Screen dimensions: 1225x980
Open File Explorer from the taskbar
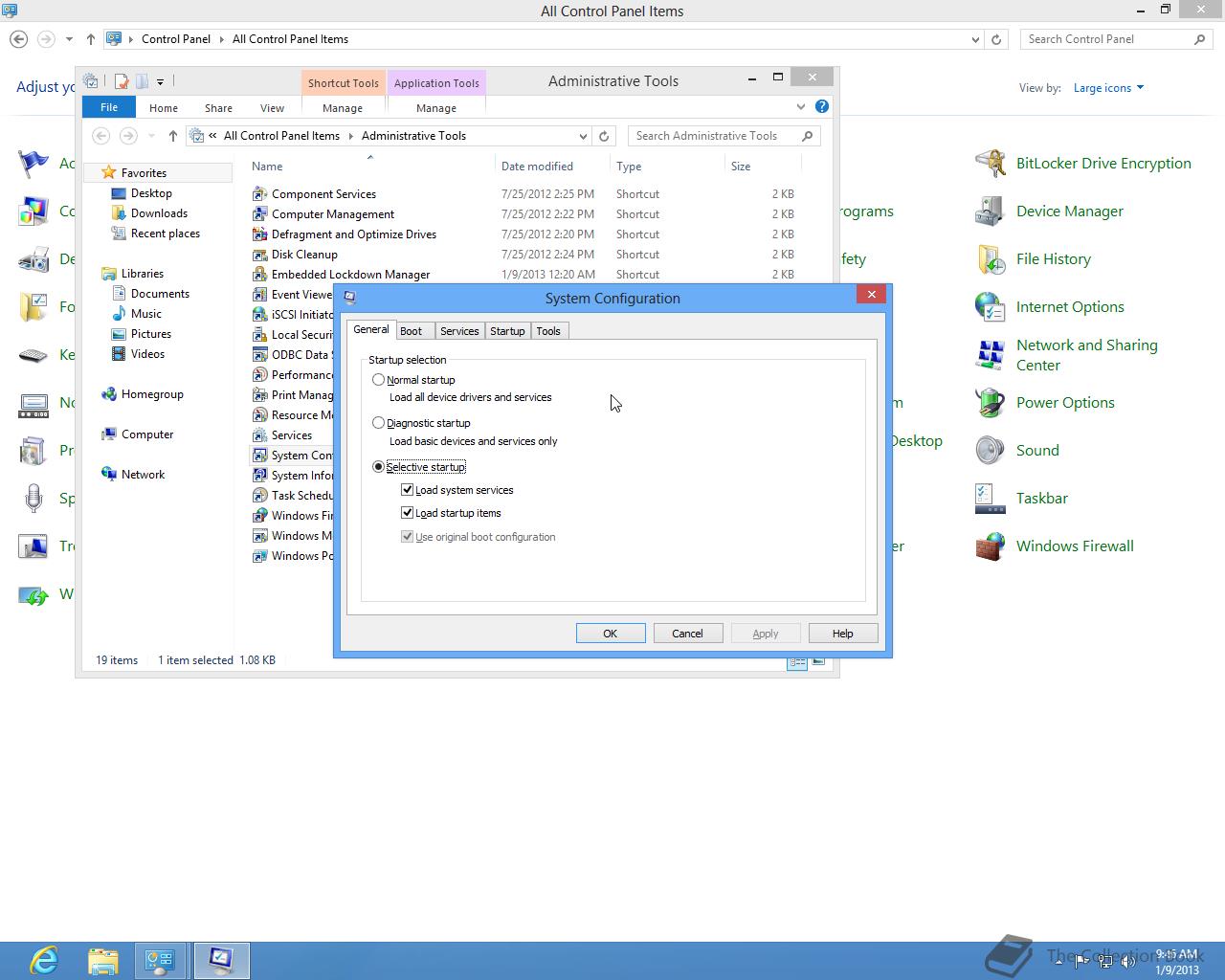tap(102, 960)
